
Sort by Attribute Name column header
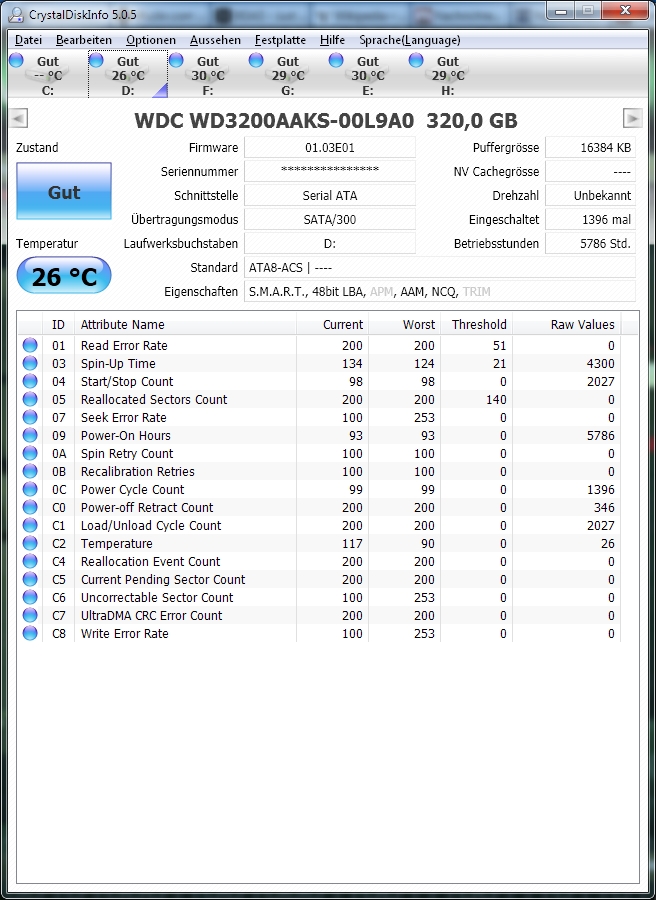click(185, 324)
